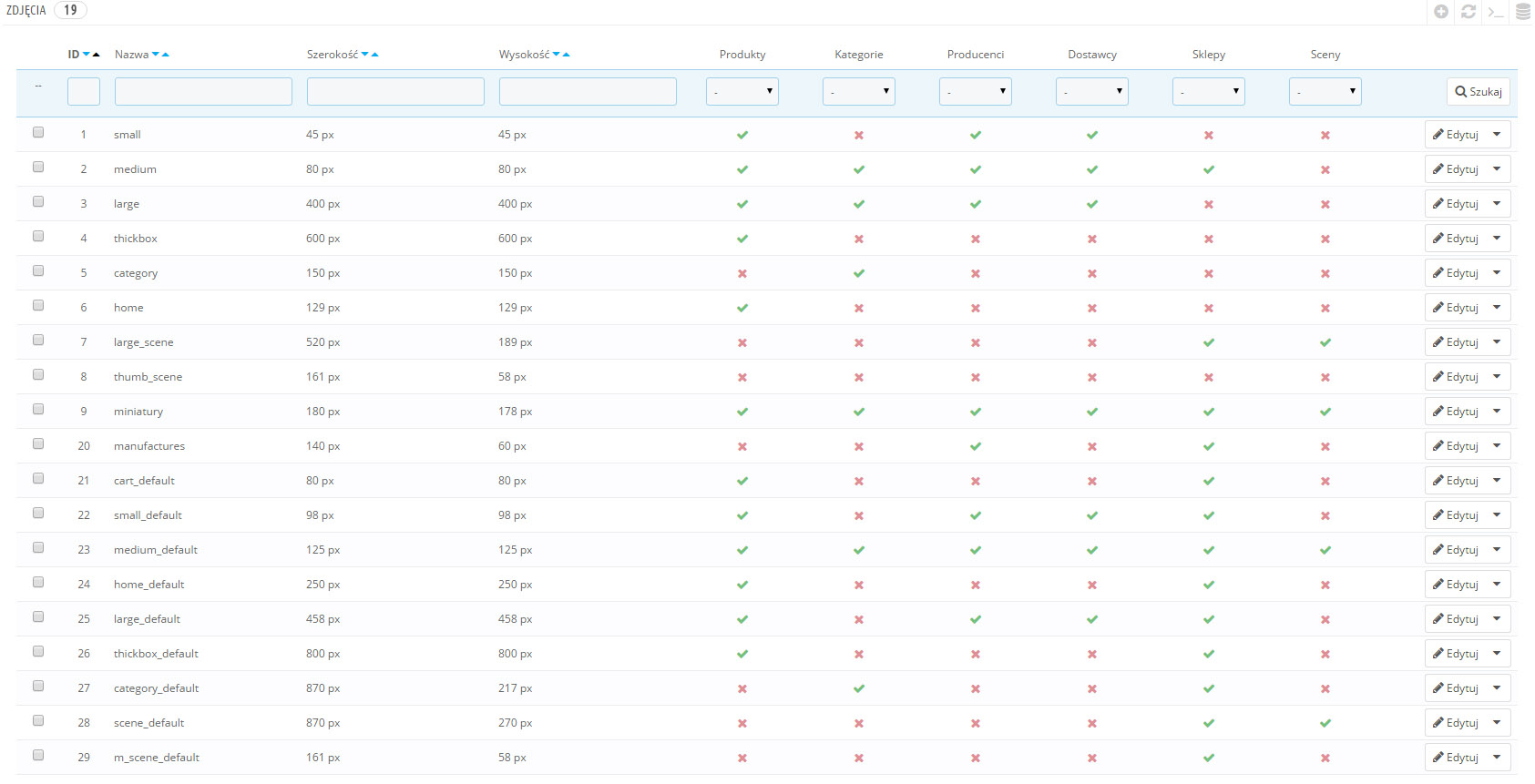
Task: Open the Sklepy filter dropdown
Action: tap(1209, 91)
